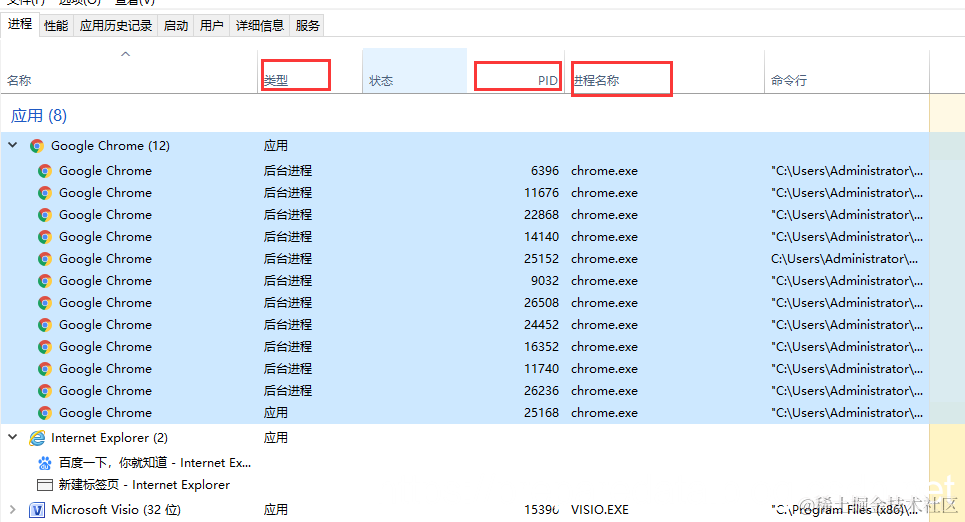Click Chrome icon in PID 9032 row

pos(45,281)
